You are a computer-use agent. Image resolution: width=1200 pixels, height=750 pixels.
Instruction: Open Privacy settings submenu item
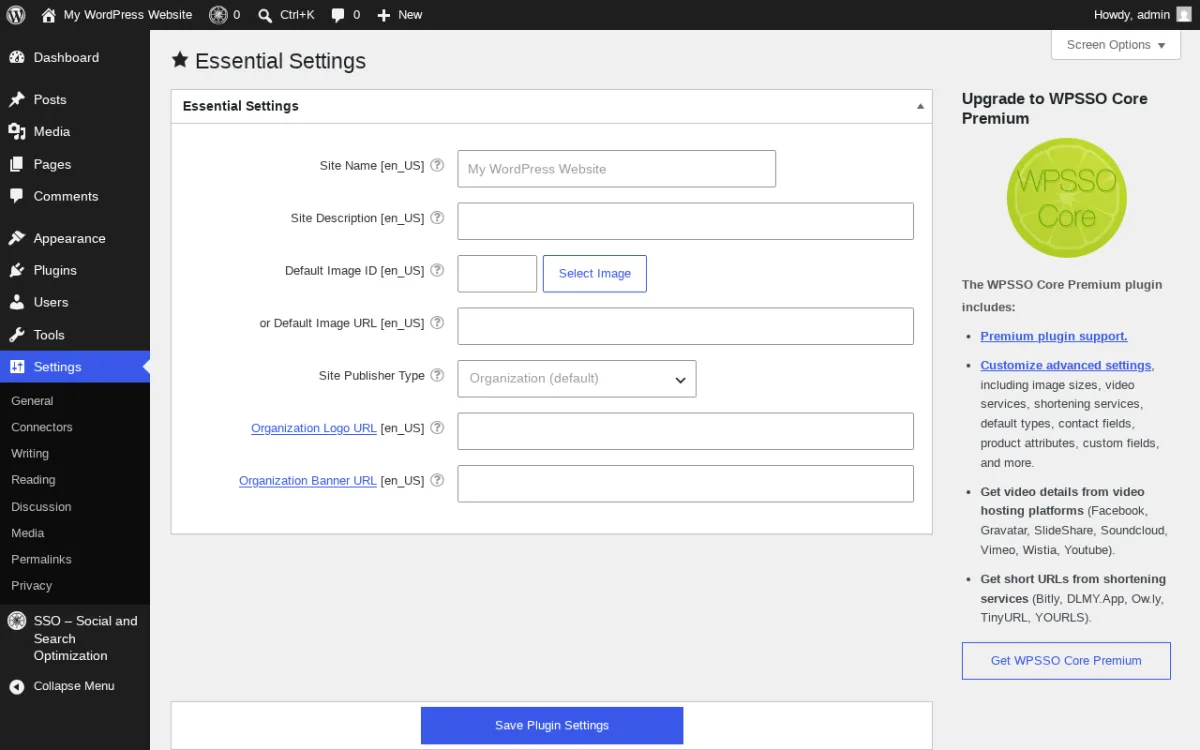(31, 586)
